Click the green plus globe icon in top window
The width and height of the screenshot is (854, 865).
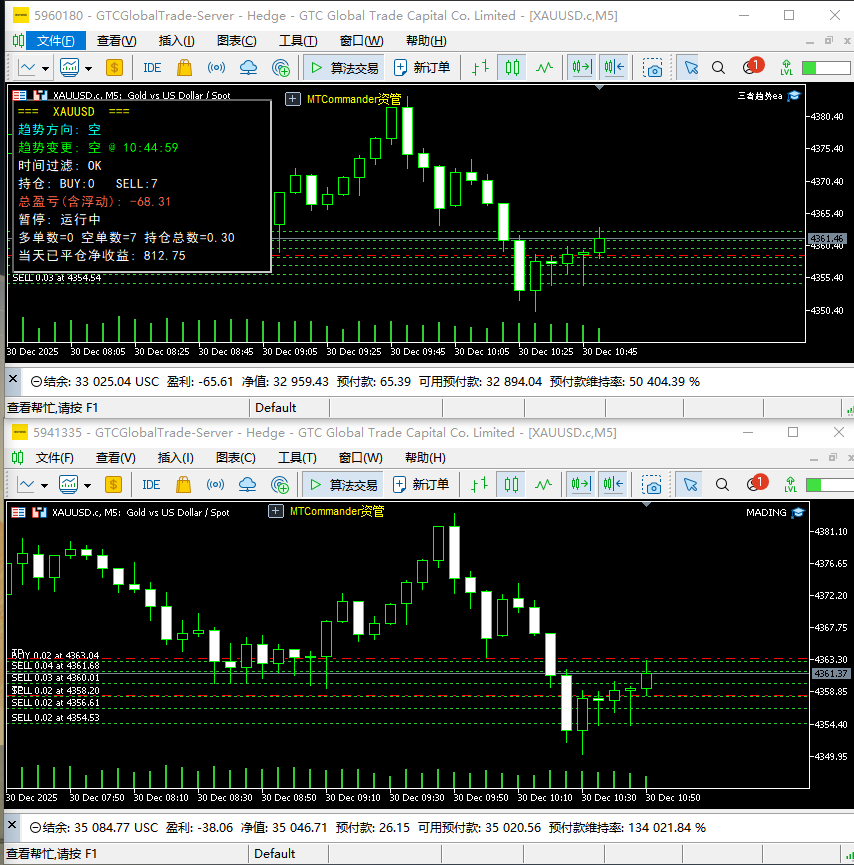click(x=281, y=68)
